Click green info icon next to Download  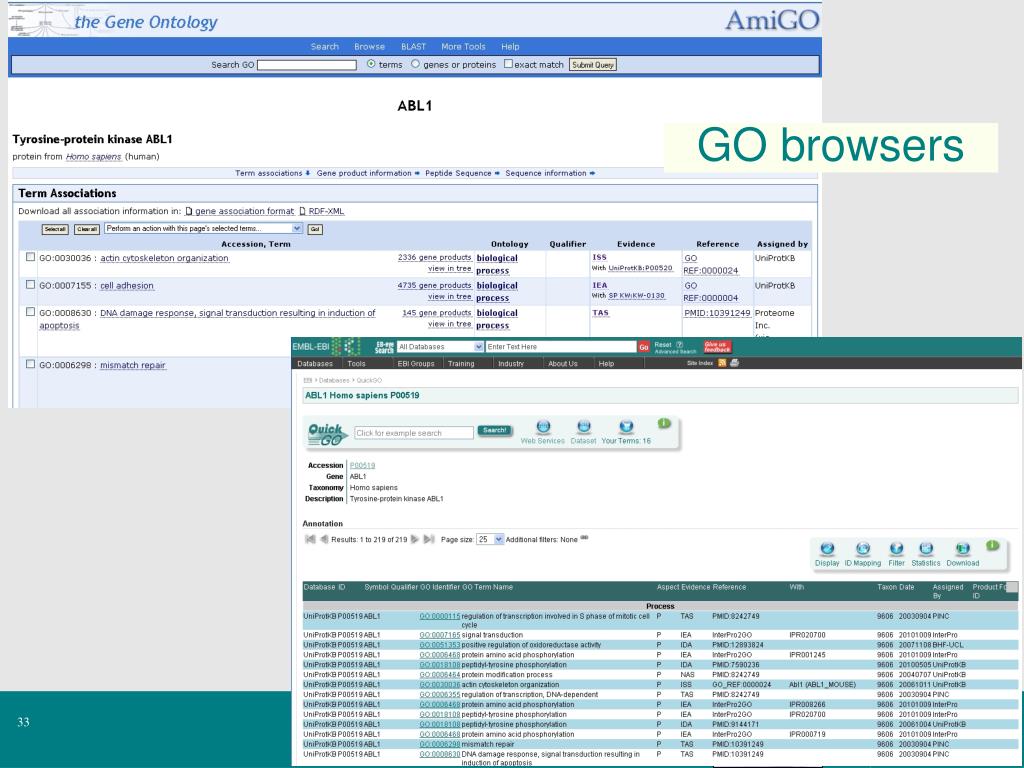tap(993, 545)
